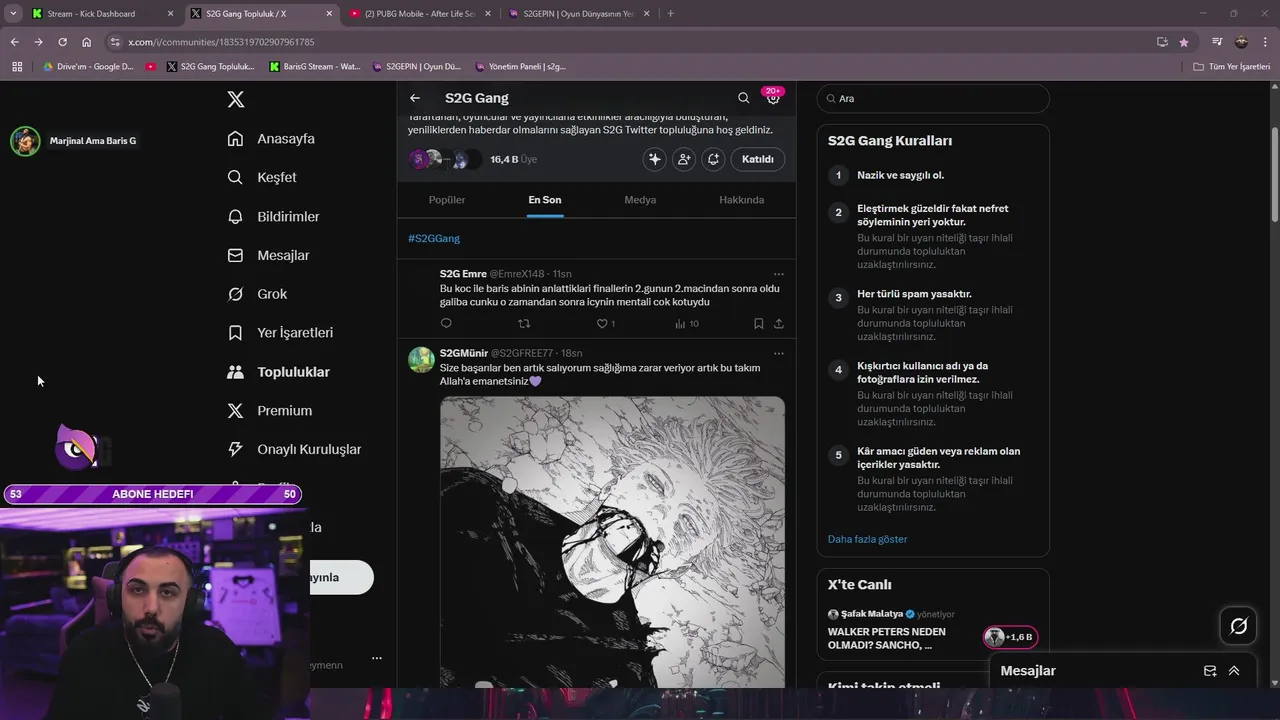Navigate browser back

(14, 42)
